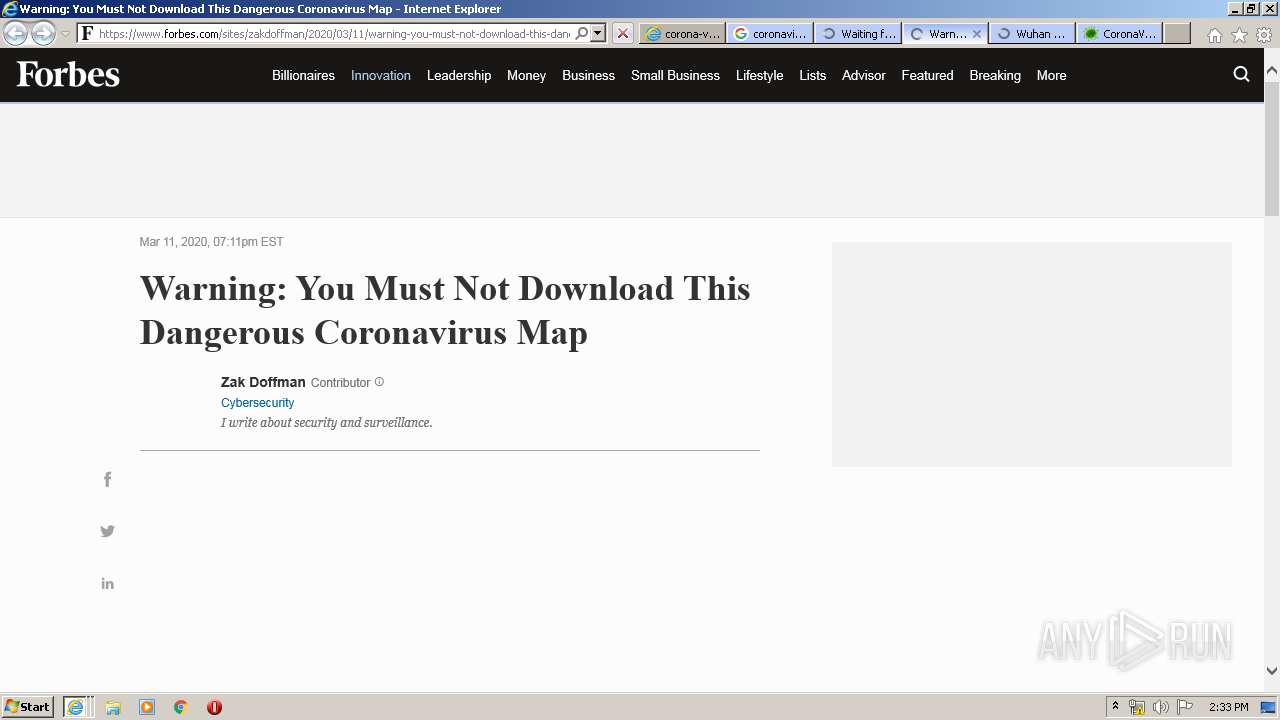1280x720 pixels.
Task: Open volume speaker tray icon
Action: click(1160, 707)
